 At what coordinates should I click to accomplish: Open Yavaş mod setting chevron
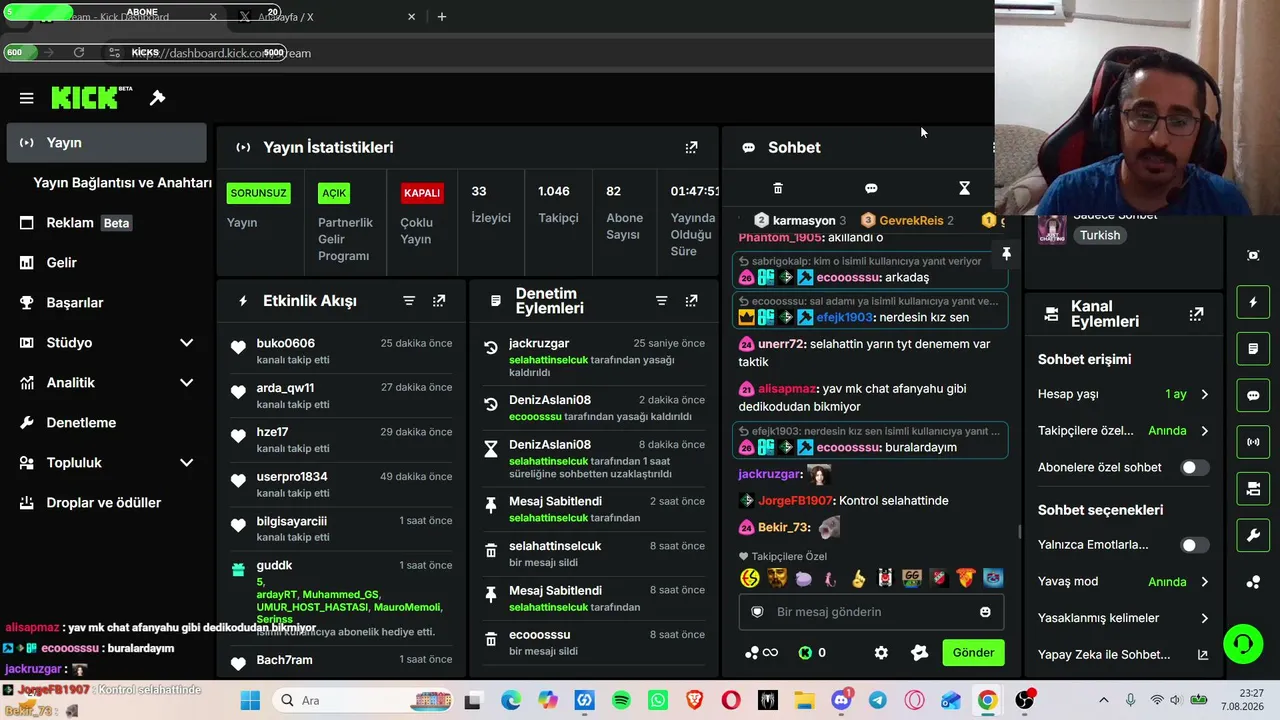click(1204, 582)
